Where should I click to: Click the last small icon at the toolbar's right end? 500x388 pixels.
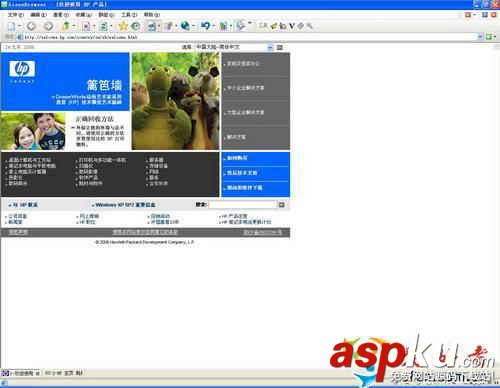click(309, 26)
